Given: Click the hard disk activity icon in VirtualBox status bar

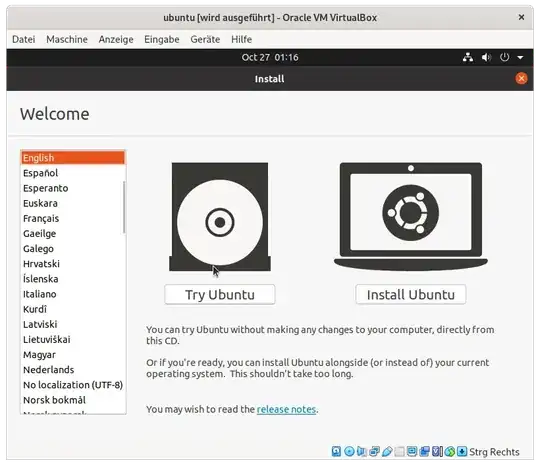Looking at the screenshot, I should (336, 451).
